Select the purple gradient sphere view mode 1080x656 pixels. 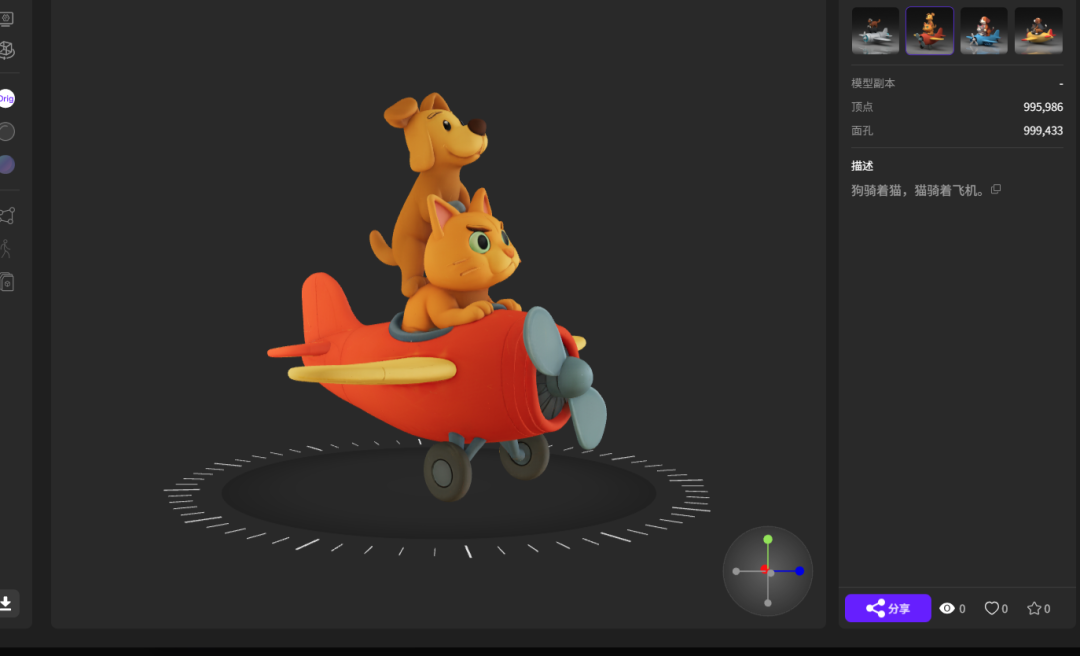click(x=6, y=165)
